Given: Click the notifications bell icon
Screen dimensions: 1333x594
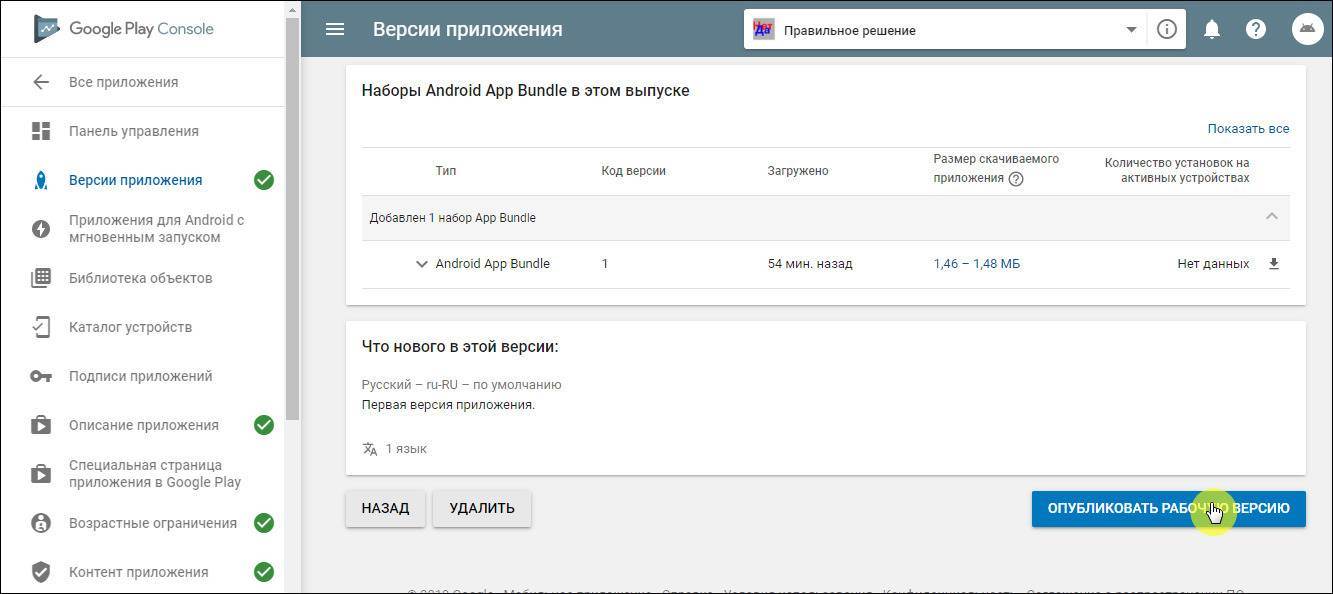Looking at the screenshot, I should [1211, 29].
